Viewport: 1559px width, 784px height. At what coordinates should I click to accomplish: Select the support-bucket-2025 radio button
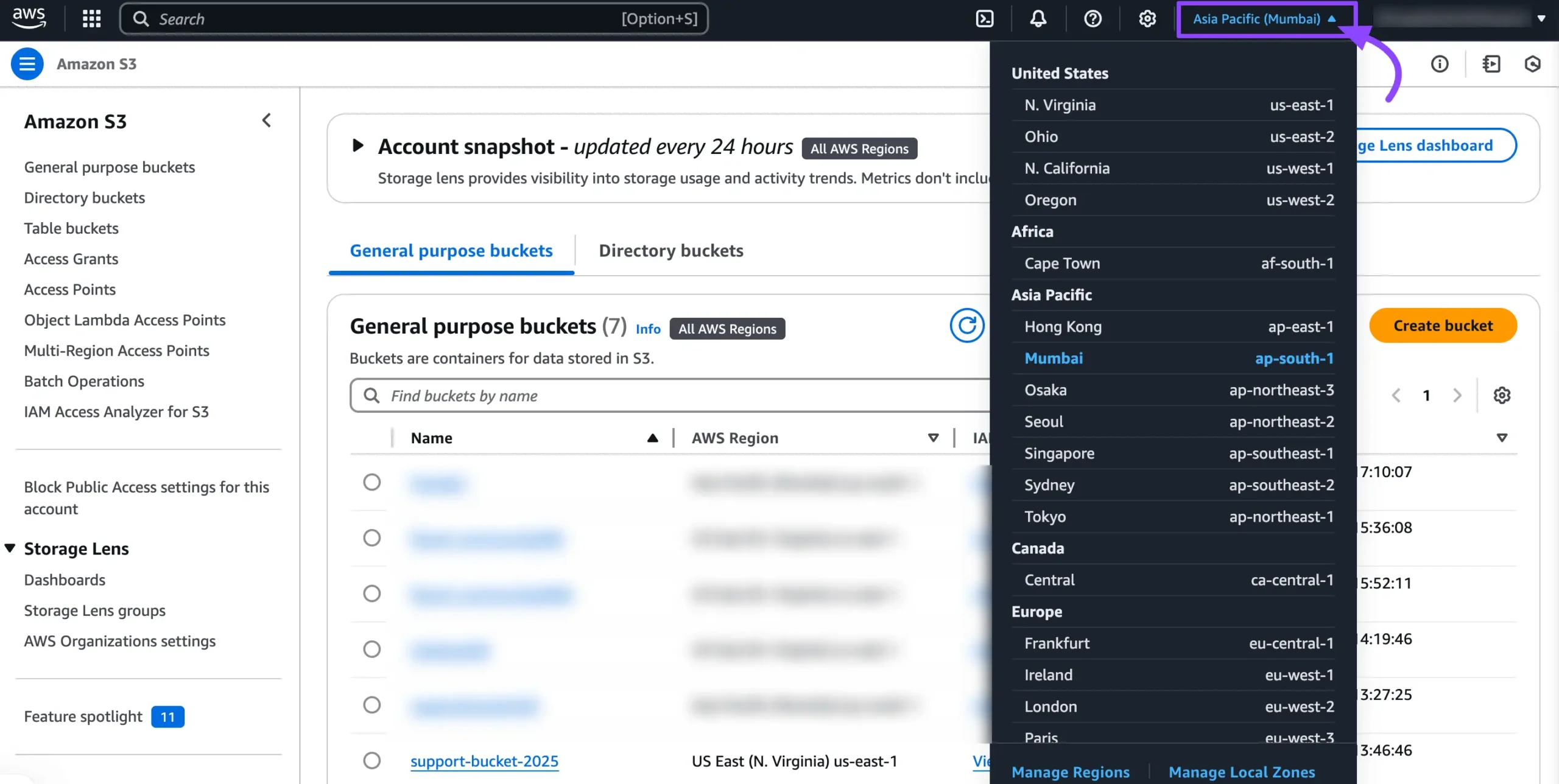(x=371, y=760)
